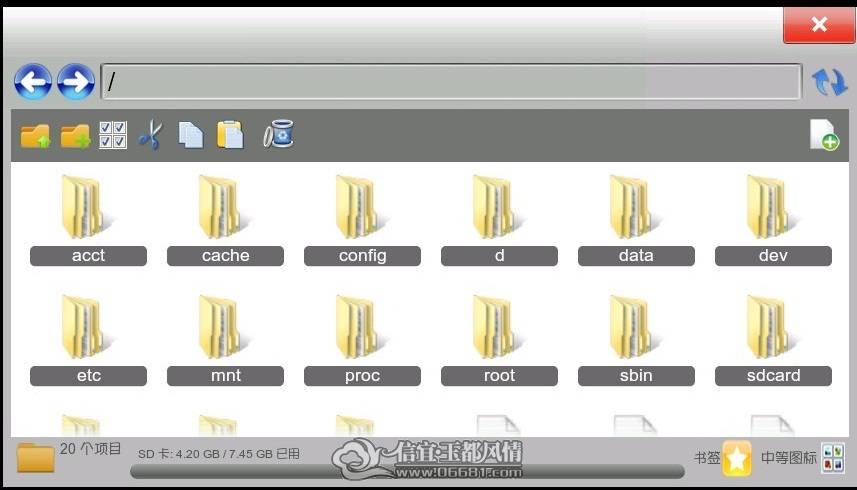Go forward with the blue right arrow
This screenshot has width=857, height=490.
click(x=76, y=82)
